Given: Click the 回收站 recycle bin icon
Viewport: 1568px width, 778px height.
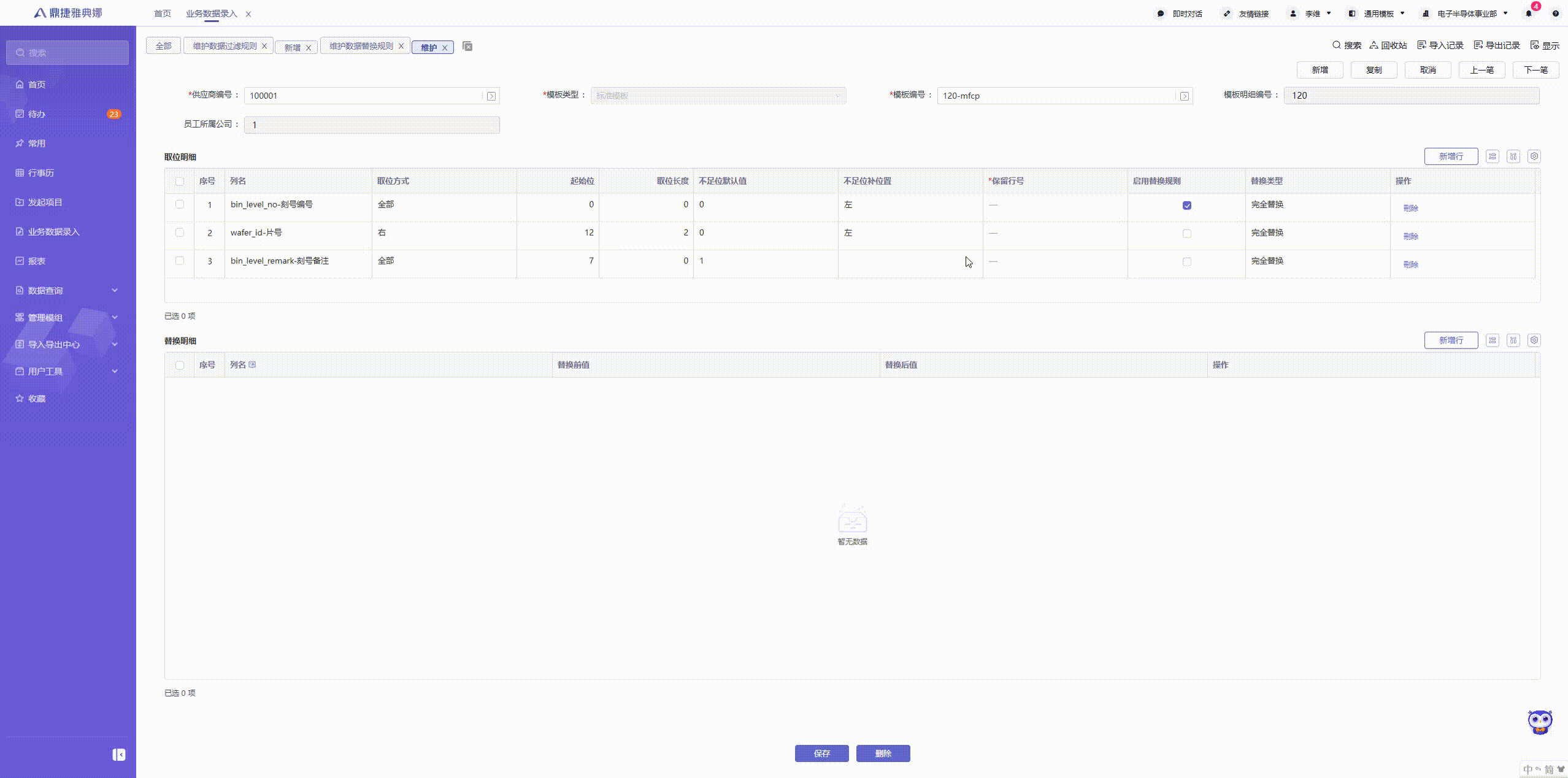Looking at the screenshot, I should [1374, 45].
